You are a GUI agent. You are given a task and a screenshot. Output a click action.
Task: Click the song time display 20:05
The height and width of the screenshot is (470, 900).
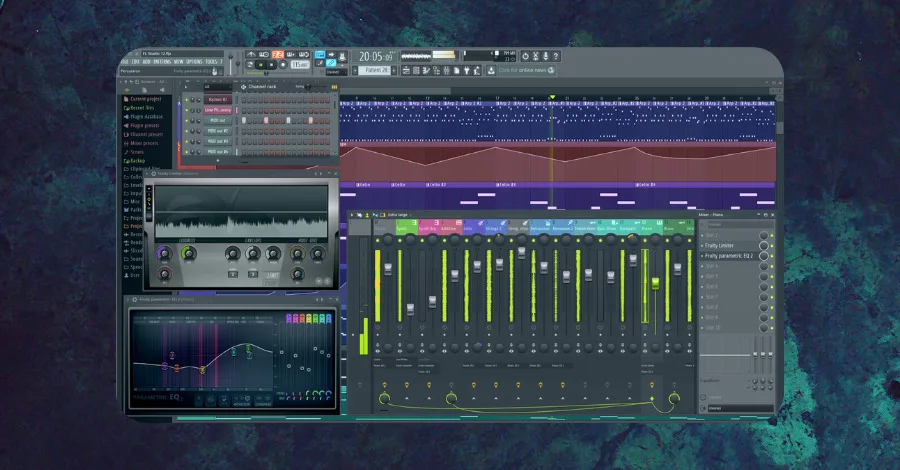click(x=377, y=56)
